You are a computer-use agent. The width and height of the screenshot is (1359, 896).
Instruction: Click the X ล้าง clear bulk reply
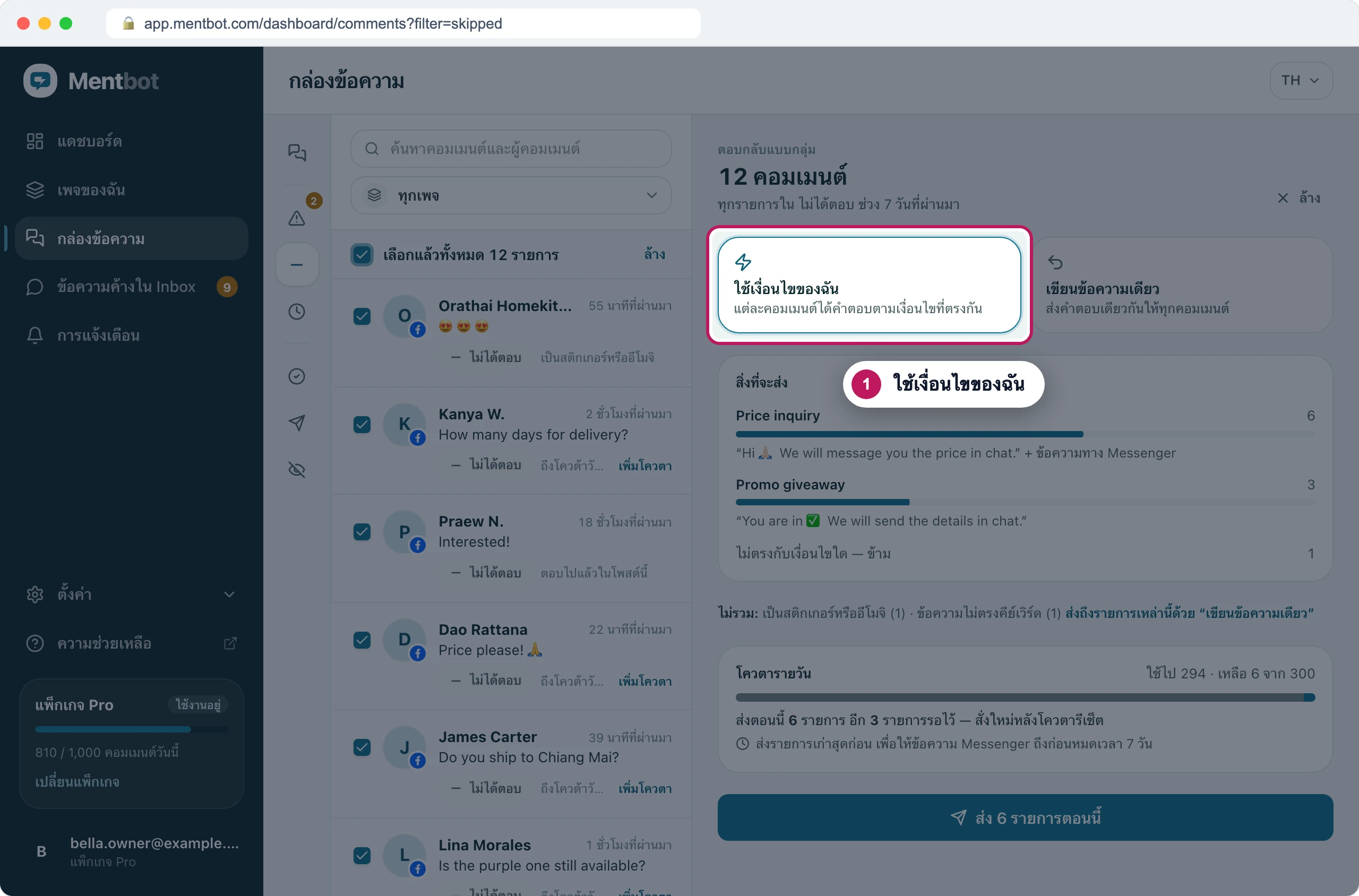tap(1298, 197)
